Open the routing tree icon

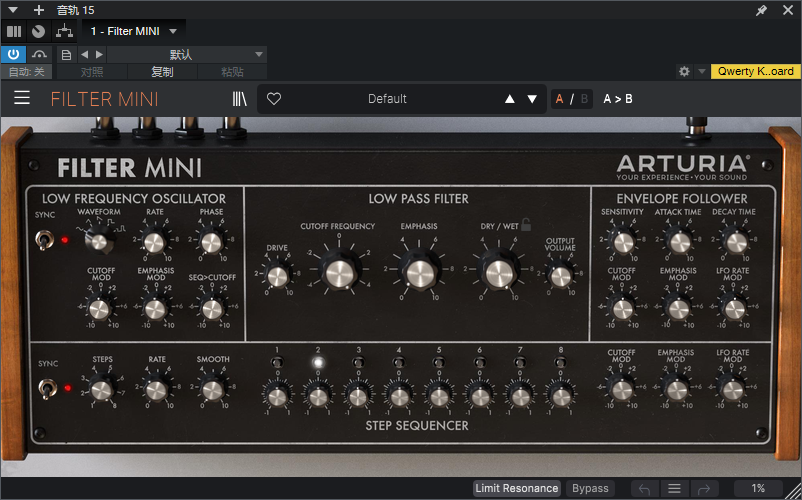point(64,31)
